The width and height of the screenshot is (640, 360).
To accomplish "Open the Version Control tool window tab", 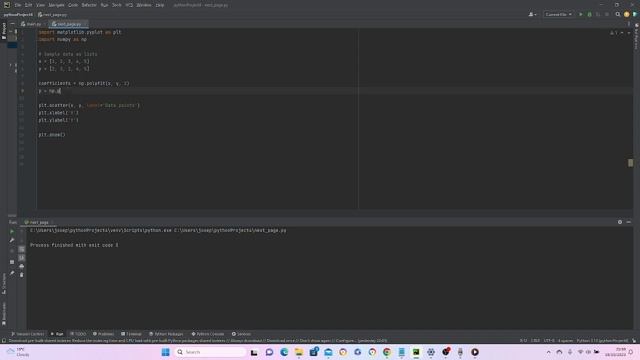I will [x=27, y=334].
